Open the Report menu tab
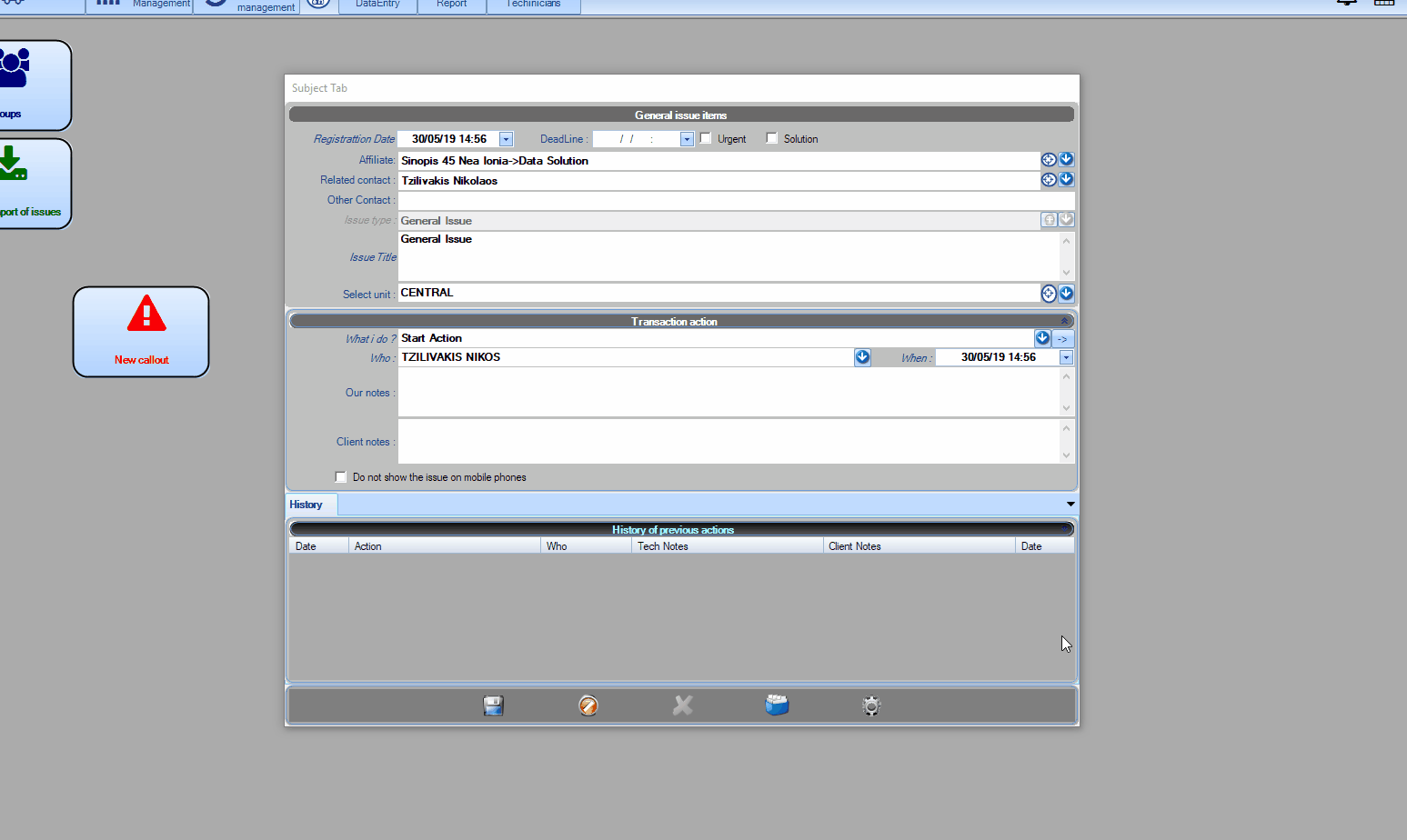The width and height of the screenshot is (1407, 840). pyautogui.click(x=452, y=5)
